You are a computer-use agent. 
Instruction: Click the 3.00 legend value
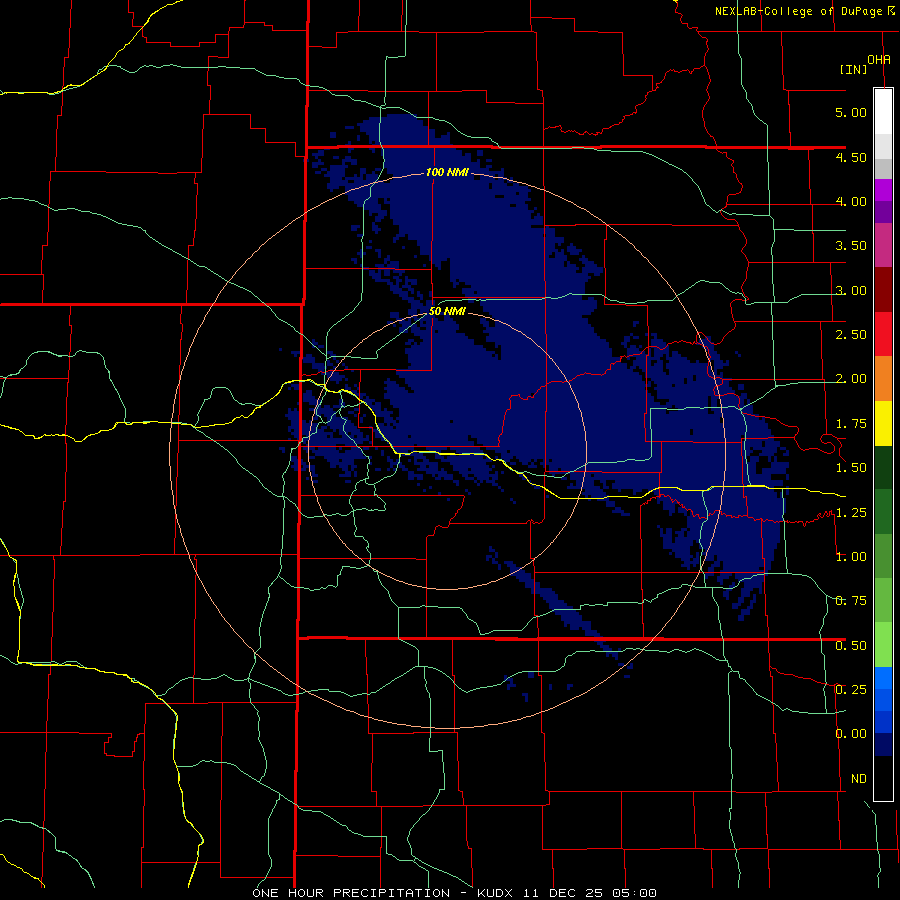point(851,290)
